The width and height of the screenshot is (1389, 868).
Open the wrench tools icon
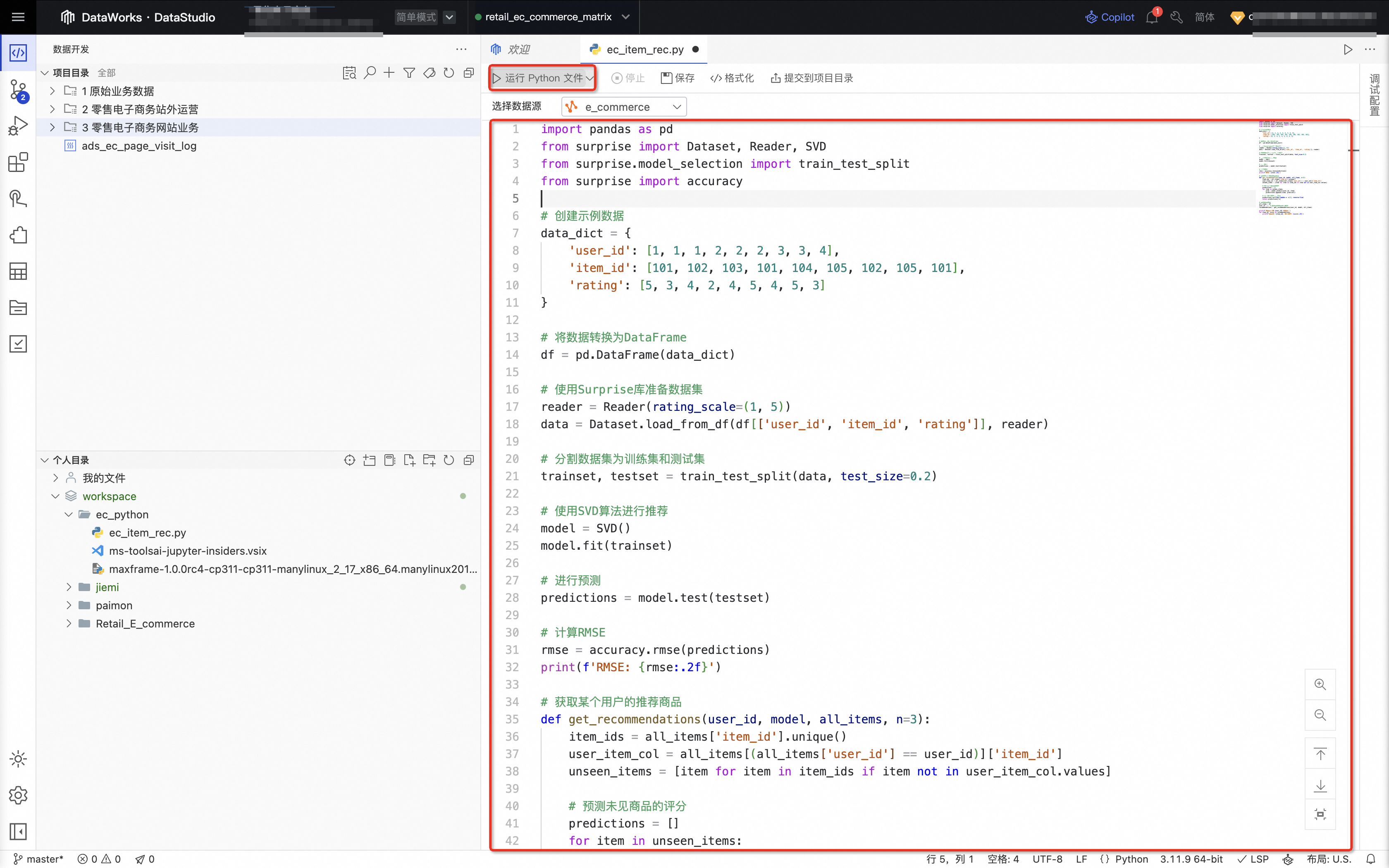pyautogui.click(x=1177, y=17)
